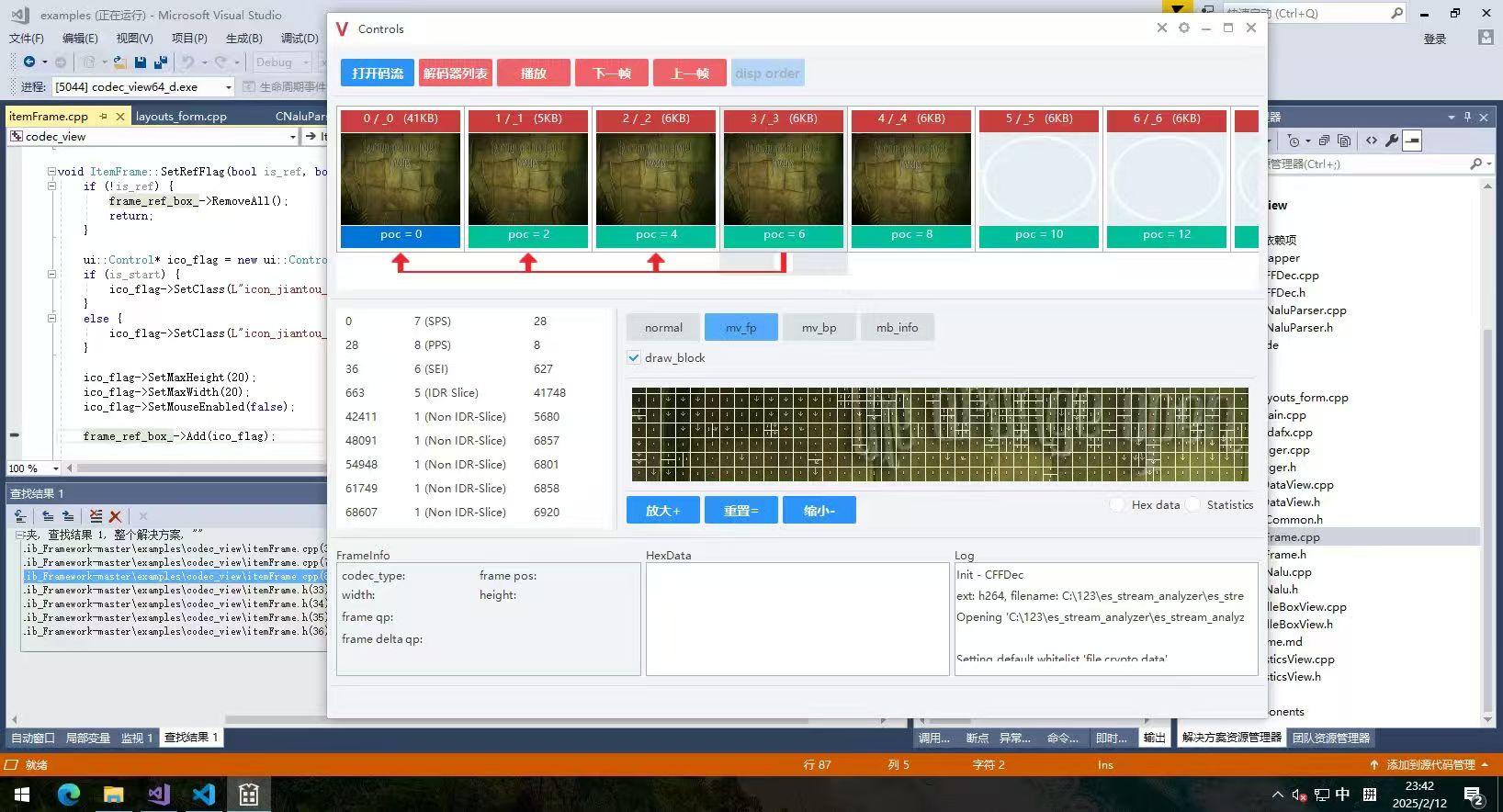Collapse the find results tree node
This screenshot has height=812, width=1503.
click(19, 535)
